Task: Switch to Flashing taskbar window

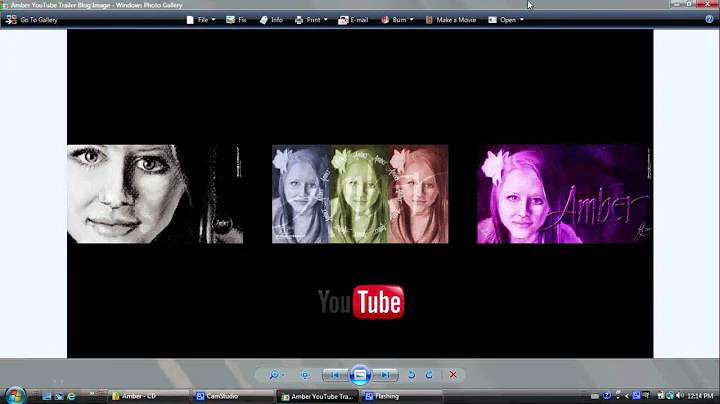Action: click(402, 396)
